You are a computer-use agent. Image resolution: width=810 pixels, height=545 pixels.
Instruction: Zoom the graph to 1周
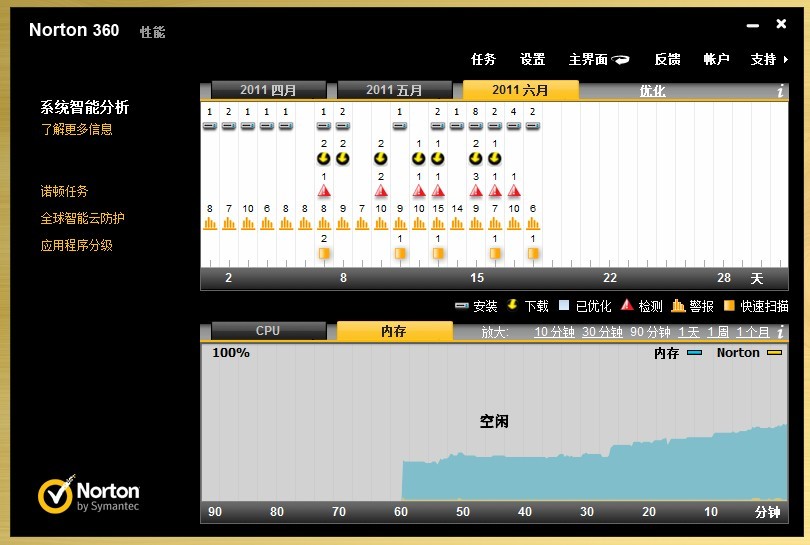click(x=718, y=332)
